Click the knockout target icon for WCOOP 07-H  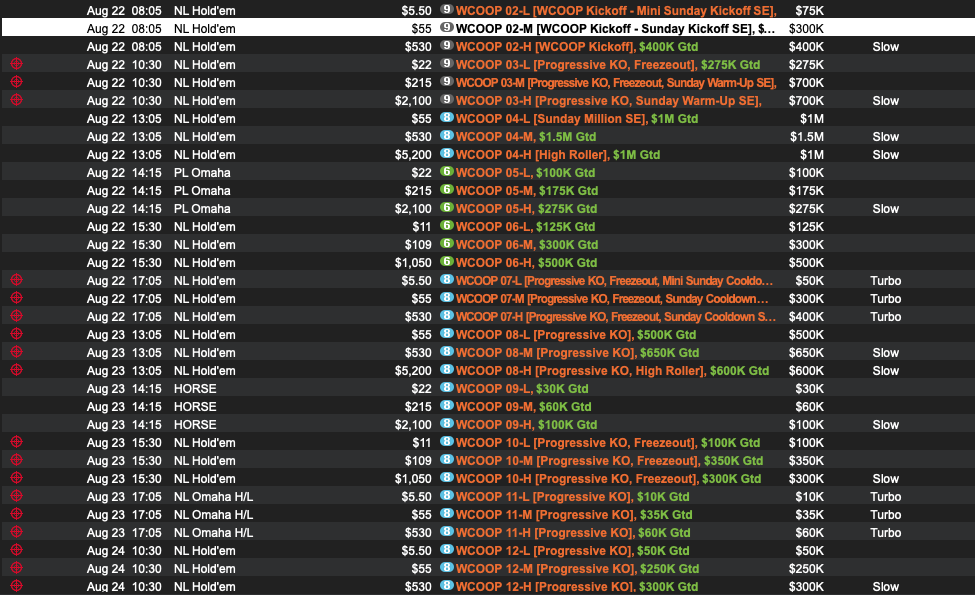tap(17, 316)
